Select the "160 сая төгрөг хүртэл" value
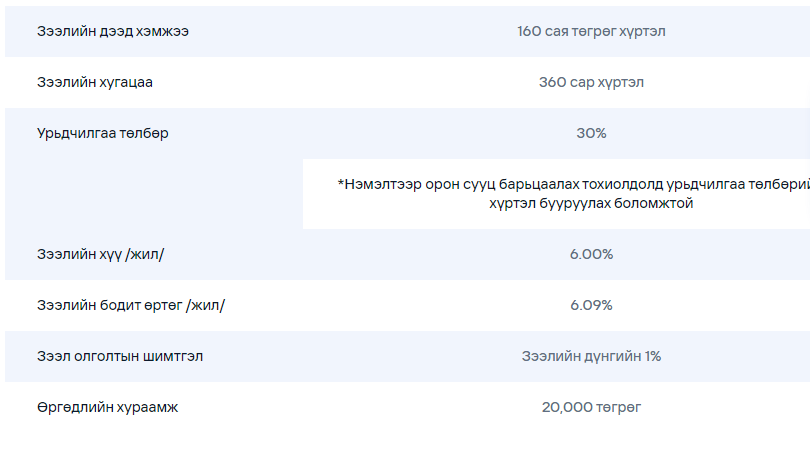This screenshot has height=451, width=810. coord(591,32)
